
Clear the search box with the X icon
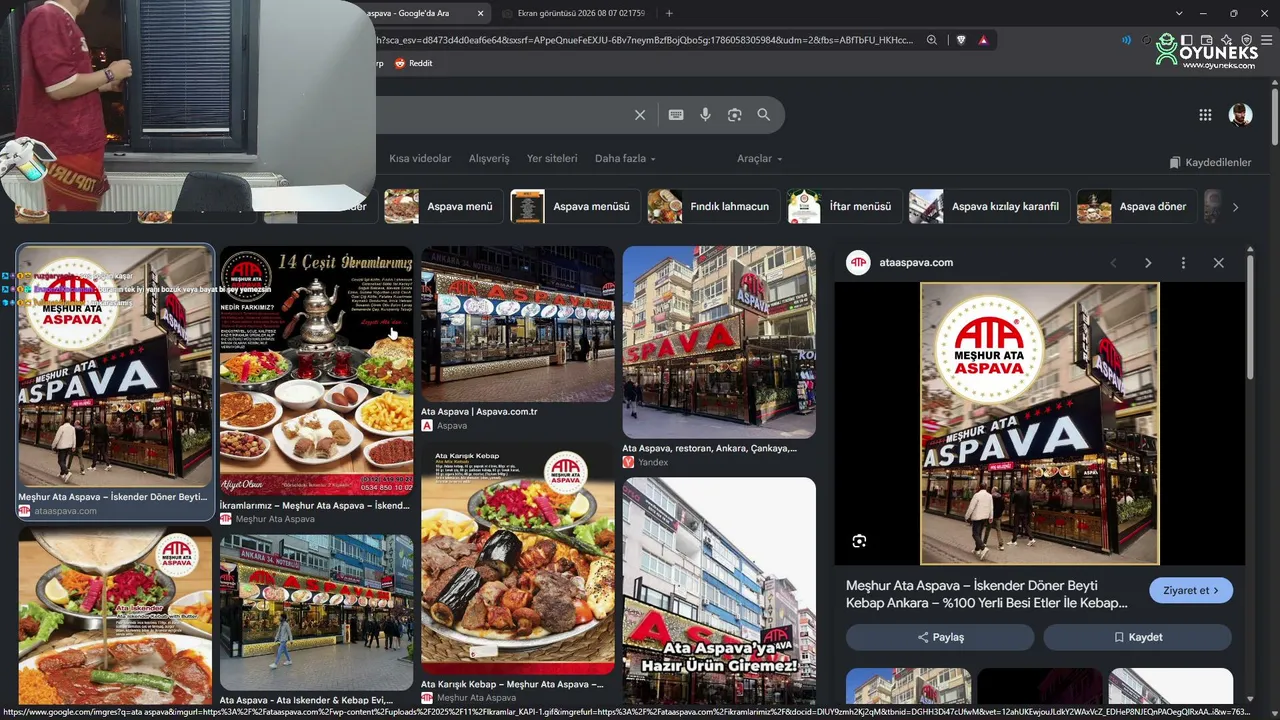(x=640, y=115)
